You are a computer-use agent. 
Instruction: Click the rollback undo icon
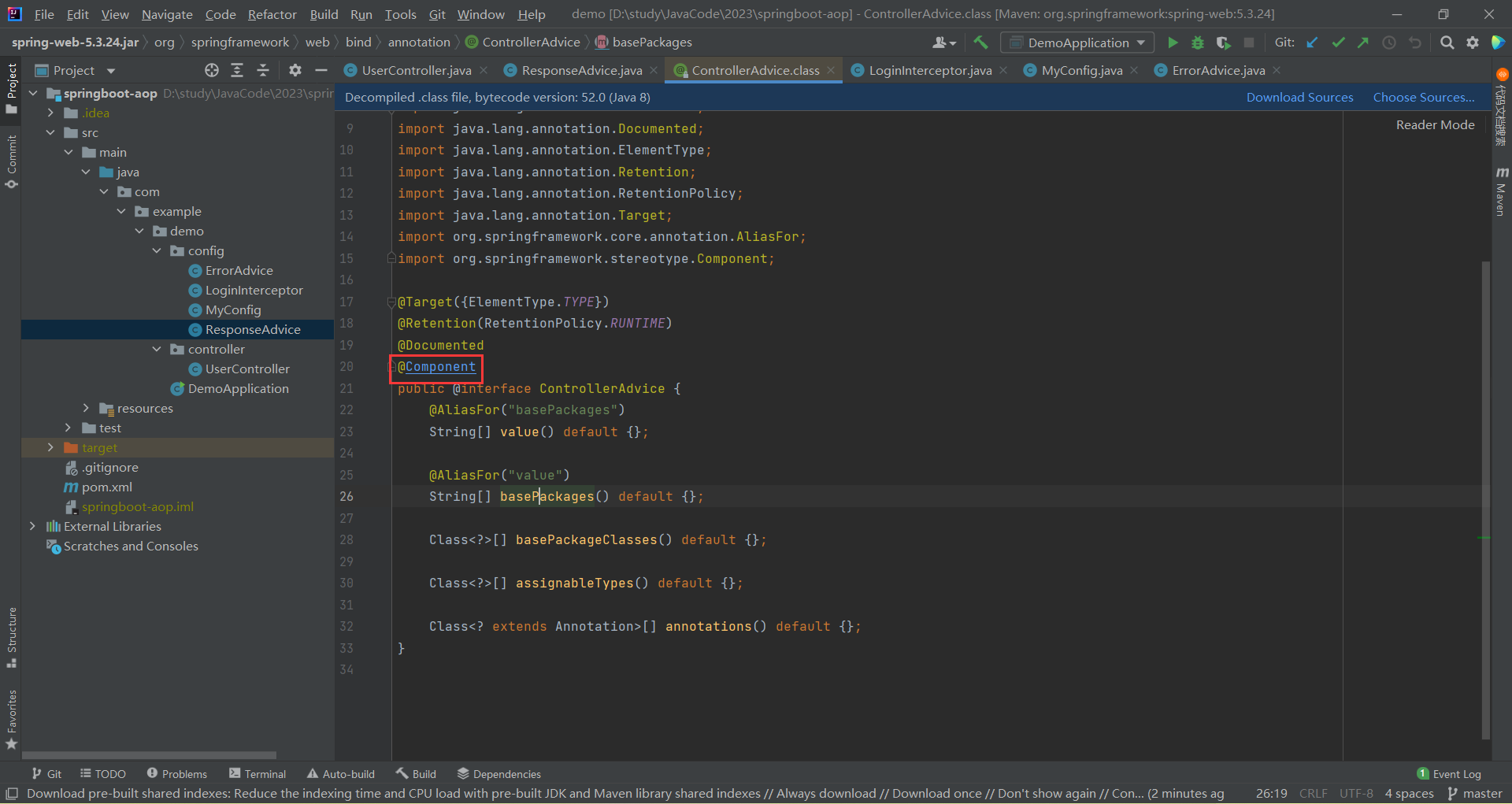click(1415, 43)
